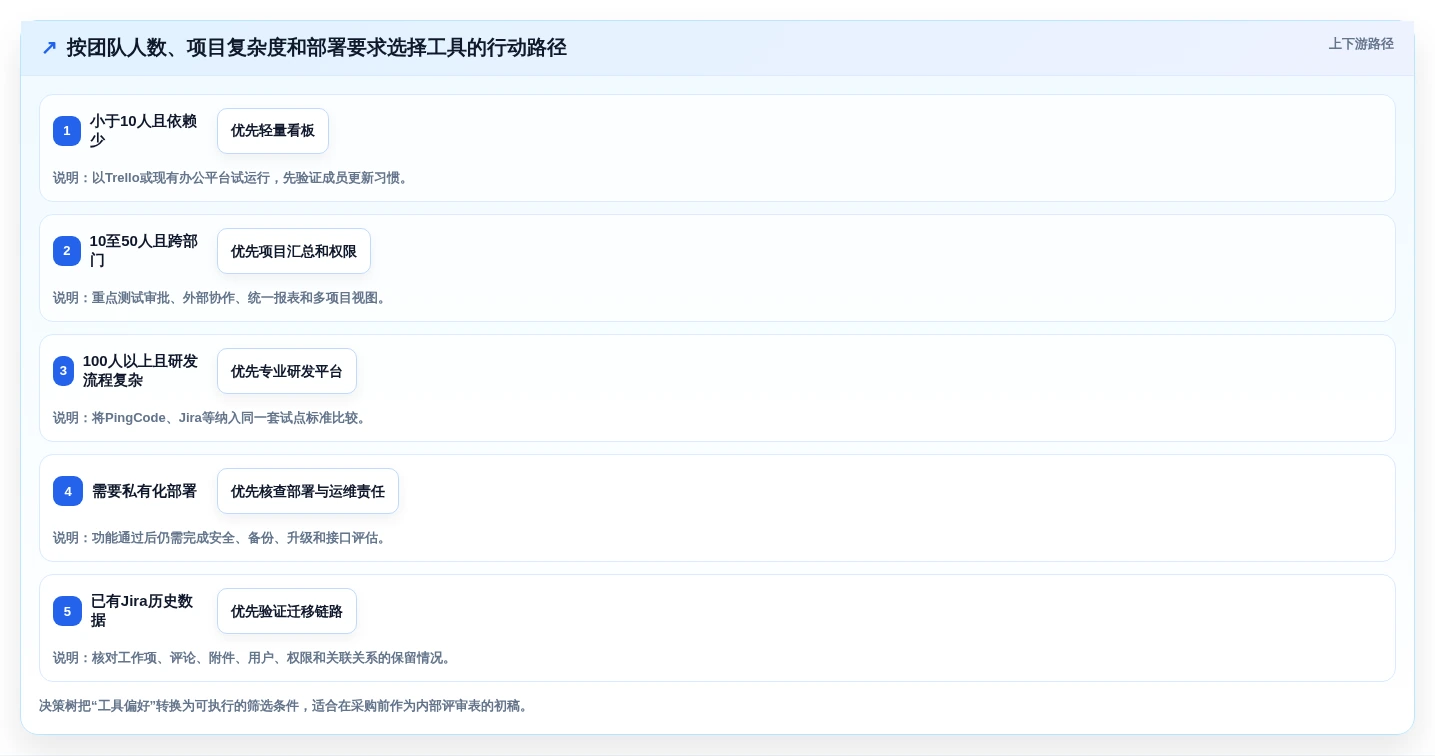Image resolution: width=1435 pixels, height=756 pixels.
Task: Click the step 4 number badge
Action: [68, 491]
